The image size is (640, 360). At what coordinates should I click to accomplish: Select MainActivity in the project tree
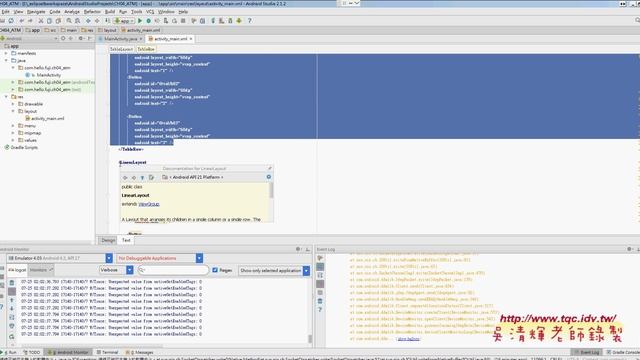click(43, 75)
